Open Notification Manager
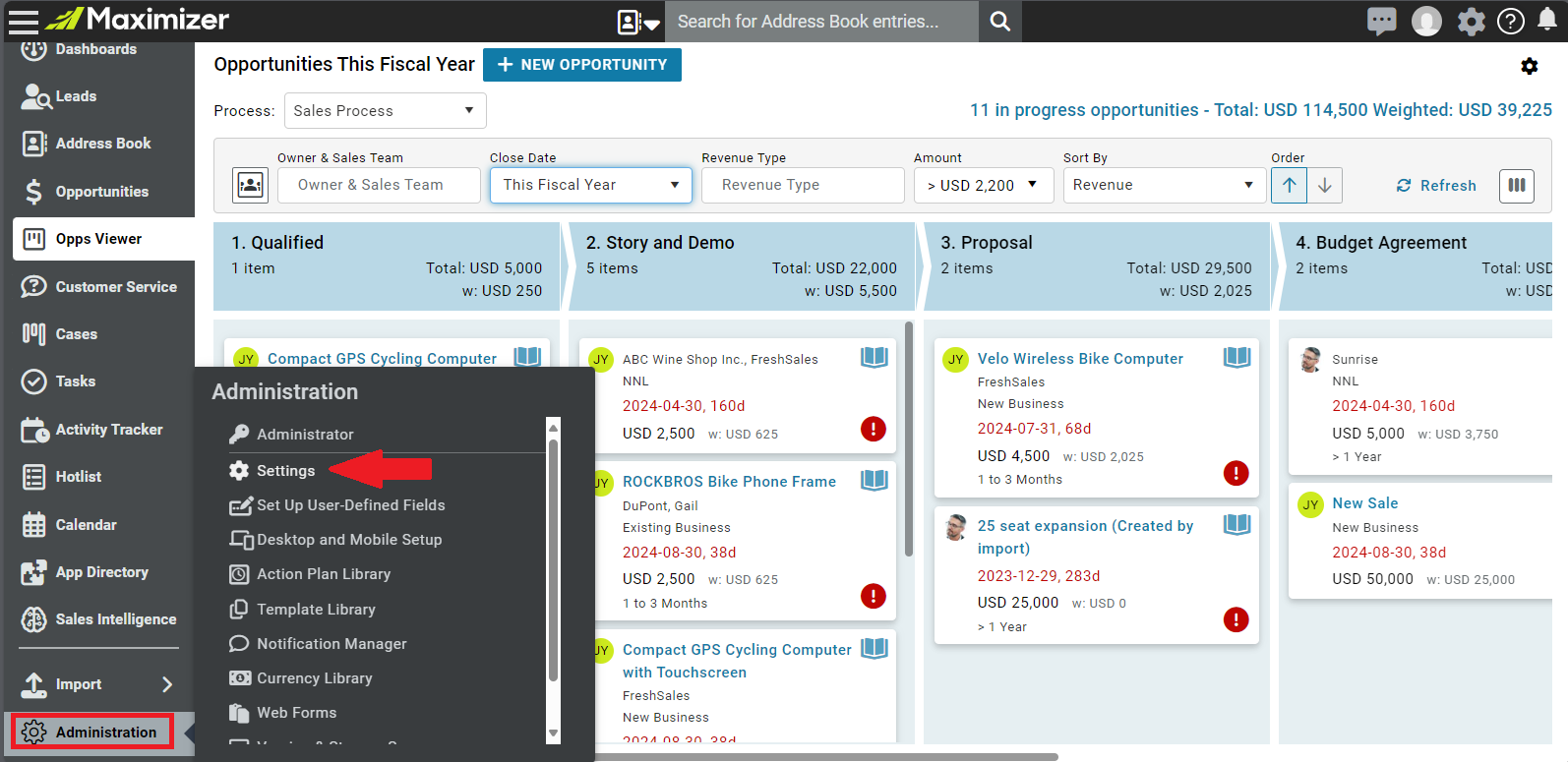 [x=332, y=644]
